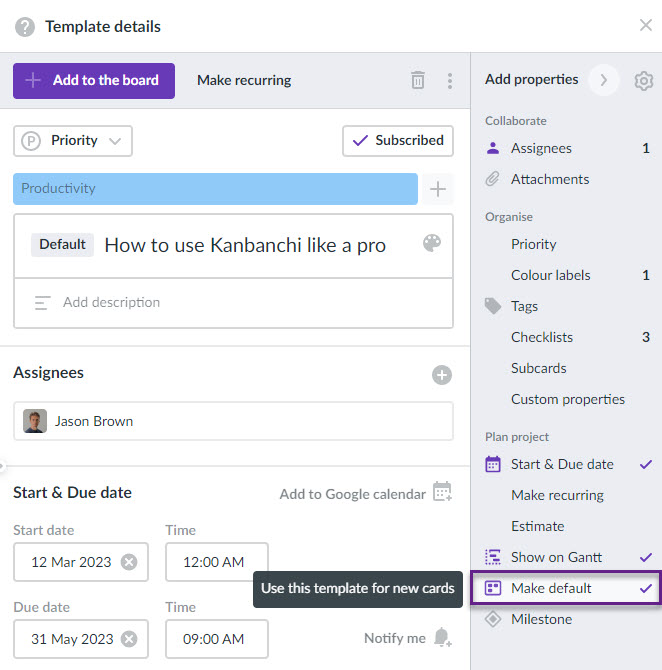
Task: Clear the start date 12 Mar 2023
Action: point(129,562)
